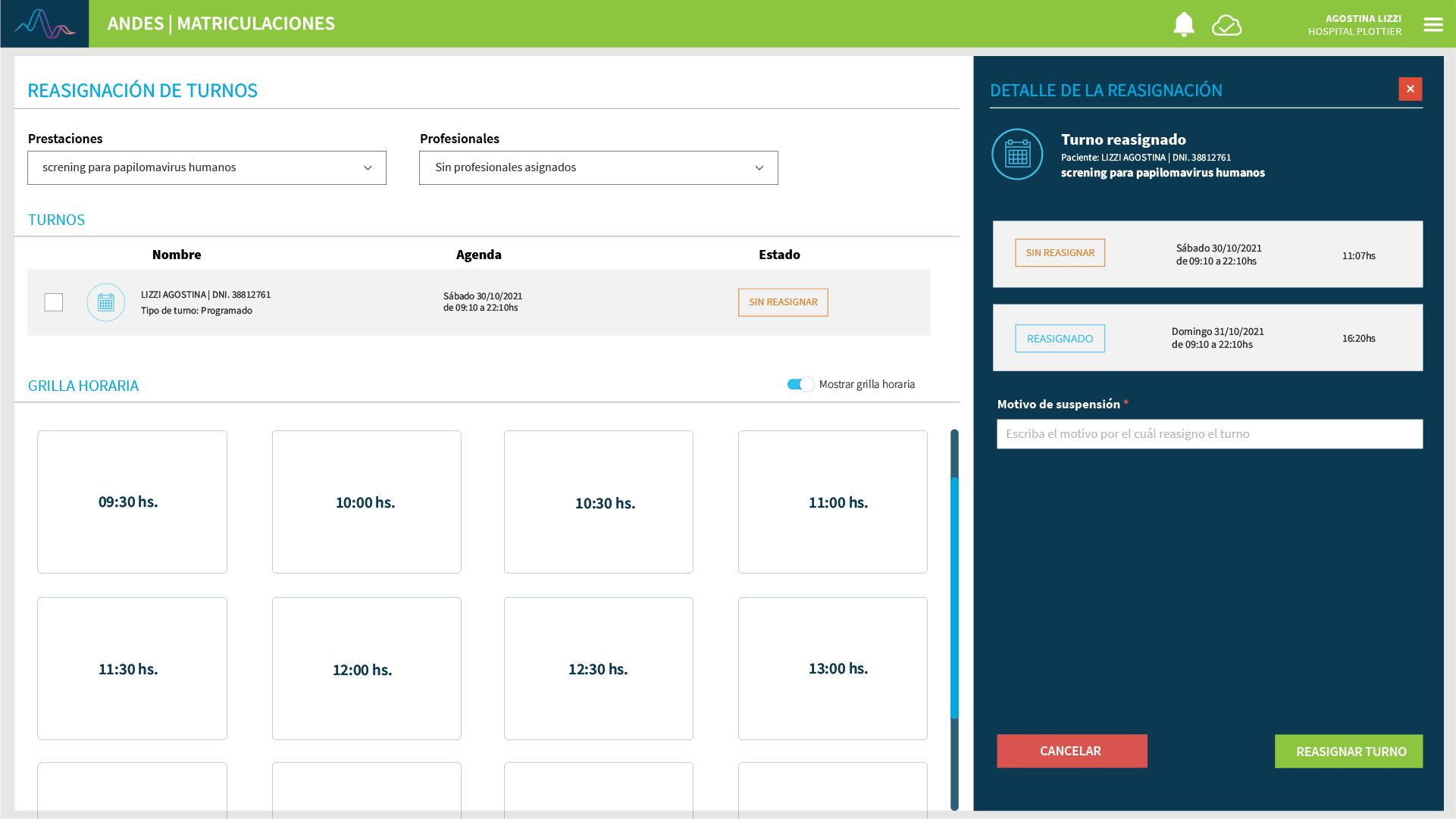Click the calendar icon next to Turno reasignado

1017,155
